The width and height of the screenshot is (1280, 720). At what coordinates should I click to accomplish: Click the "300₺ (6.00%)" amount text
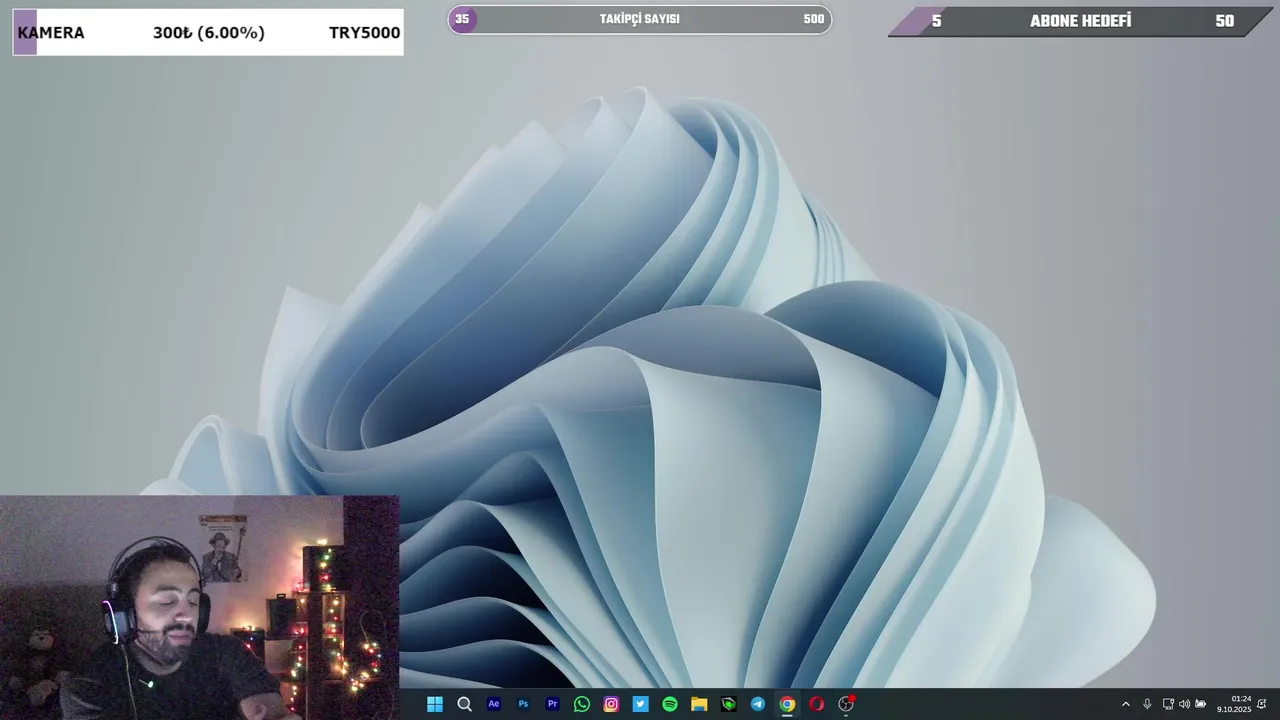[x=209, y=33]
